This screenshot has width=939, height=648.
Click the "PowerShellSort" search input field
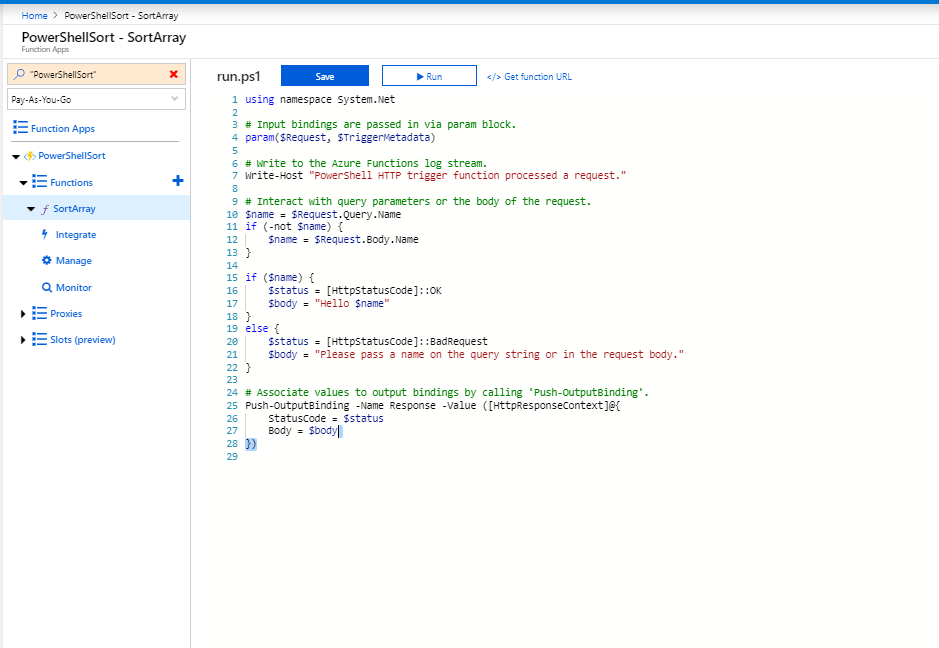(96, 74)
